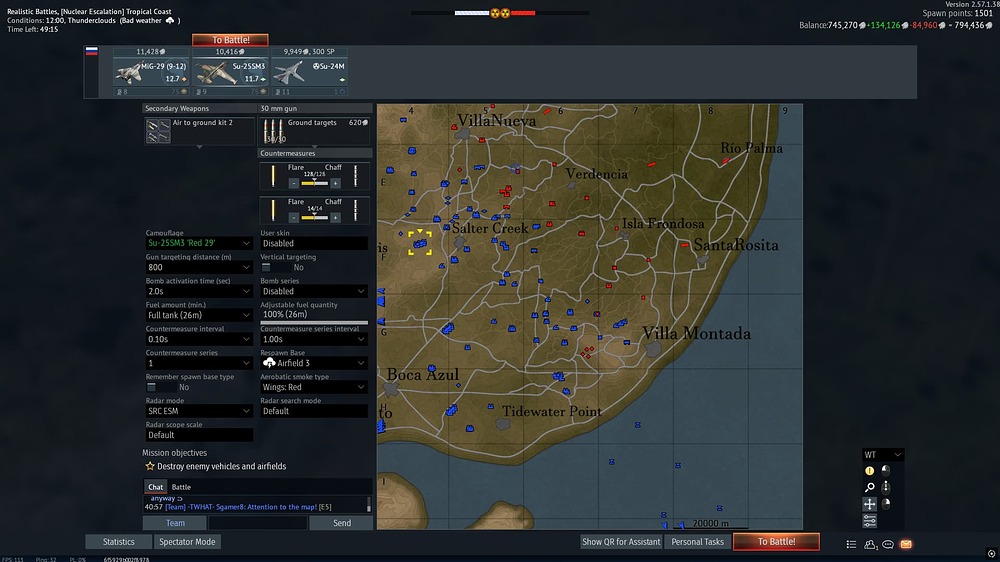The width and height of the screenshot is (1000, 562).
Task: Adjust the 128/128 flare-chaff ratio slider
Action: [x=314, y=183]
